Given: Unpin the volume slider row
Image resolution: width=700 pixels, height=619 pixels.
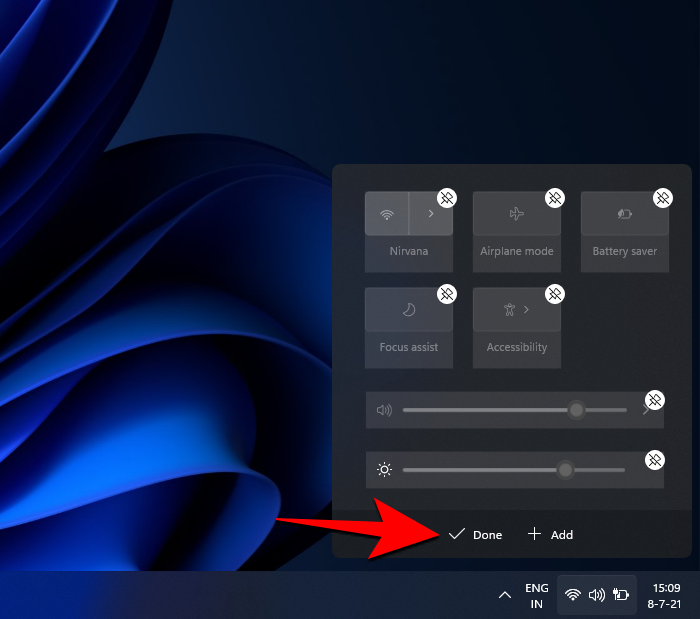Looking at the screenshot, I should click(655, 400).
